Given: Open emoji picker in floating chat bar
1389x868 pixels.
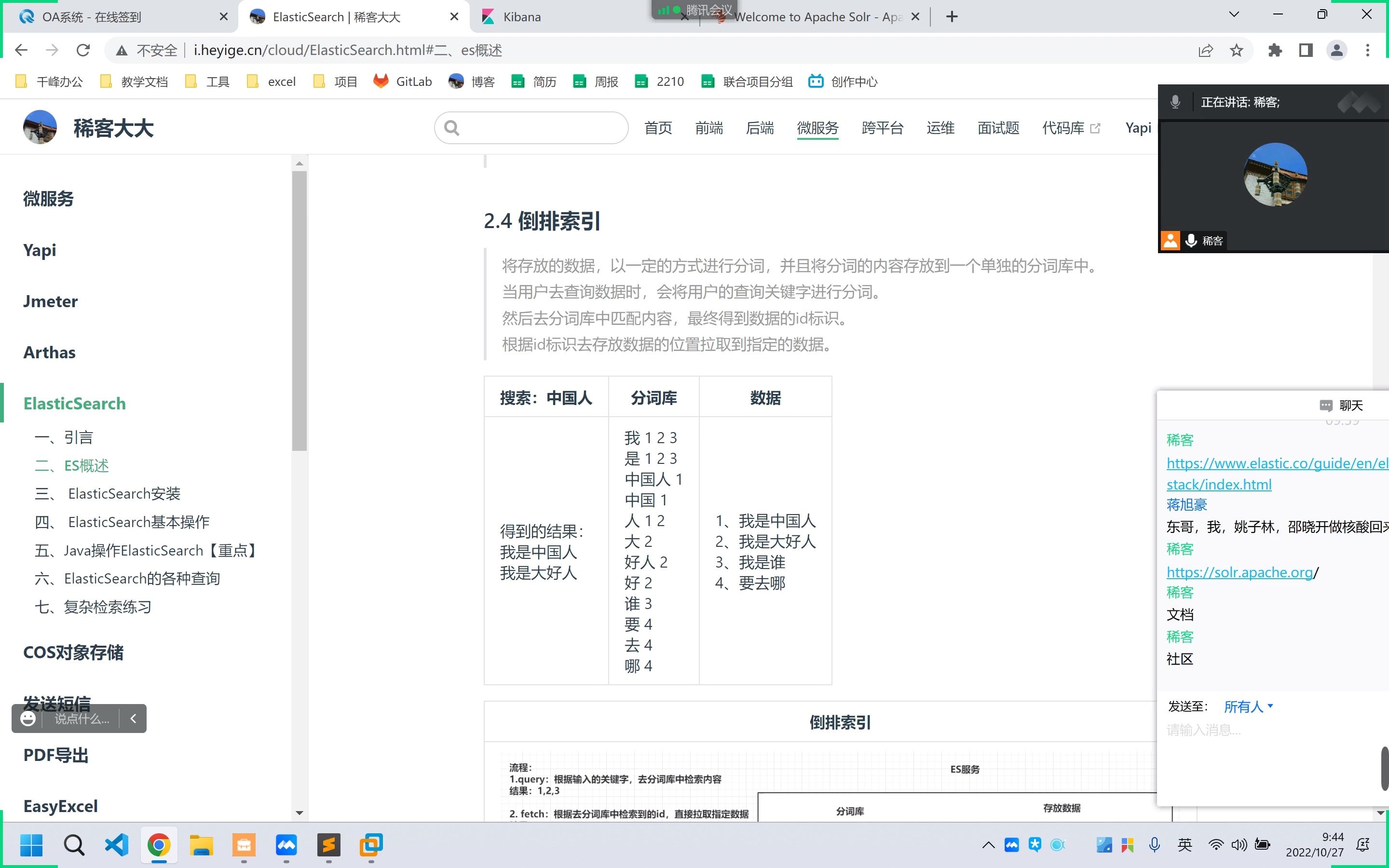Looking at the screenshot, I should (x=28, y=719).
